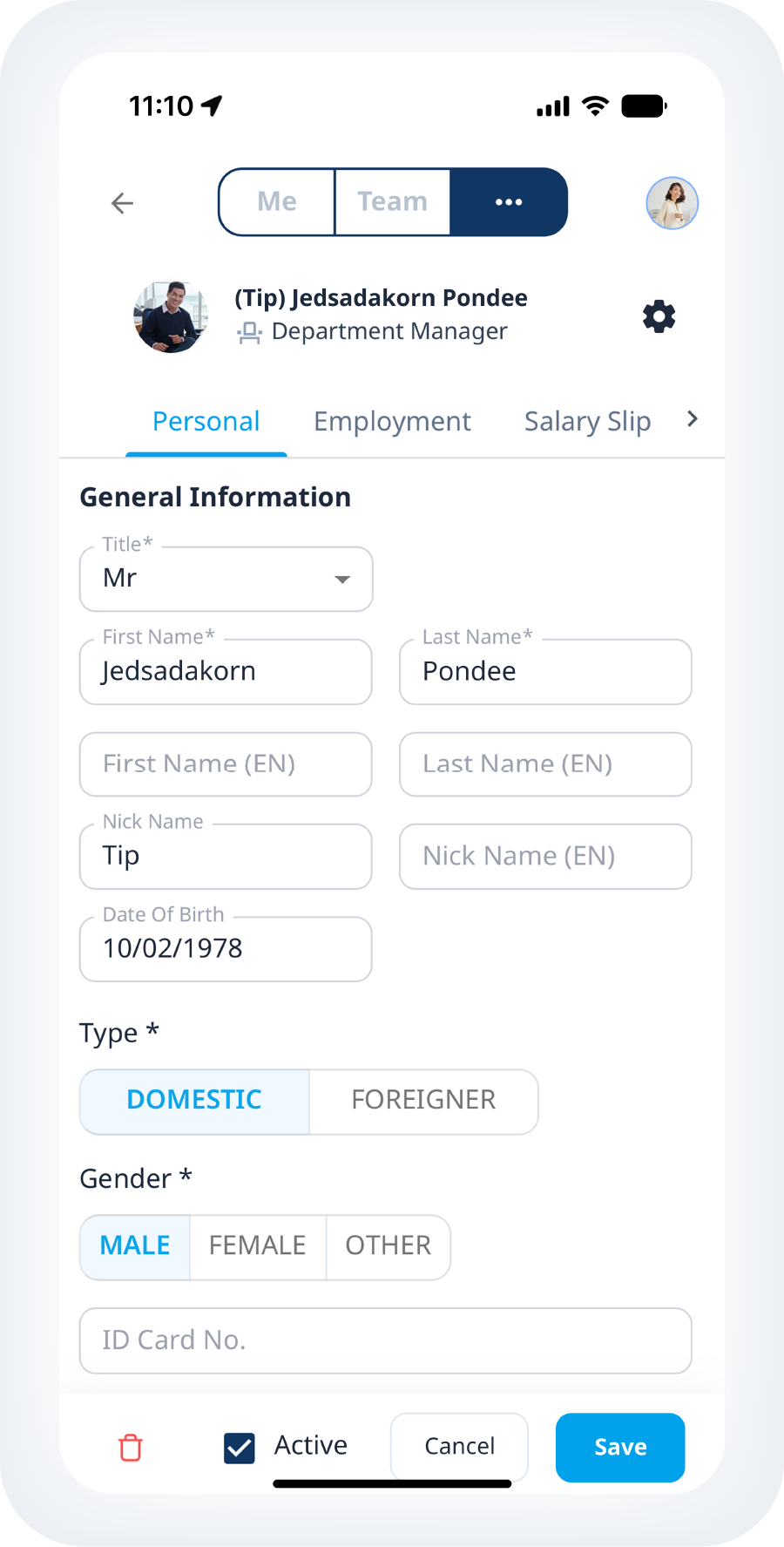Open the Title dropdown

(226, 579)
